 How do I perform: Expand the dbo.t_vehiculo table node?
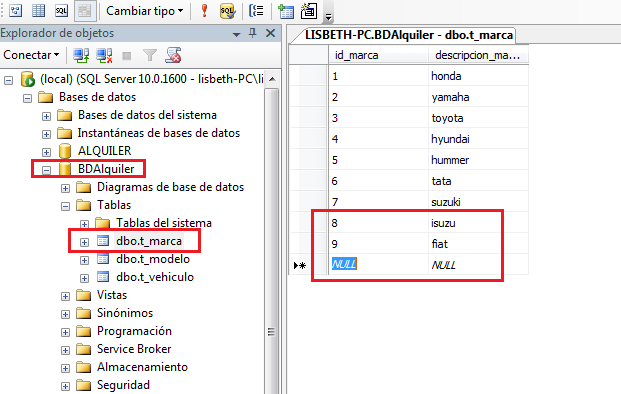84,278
